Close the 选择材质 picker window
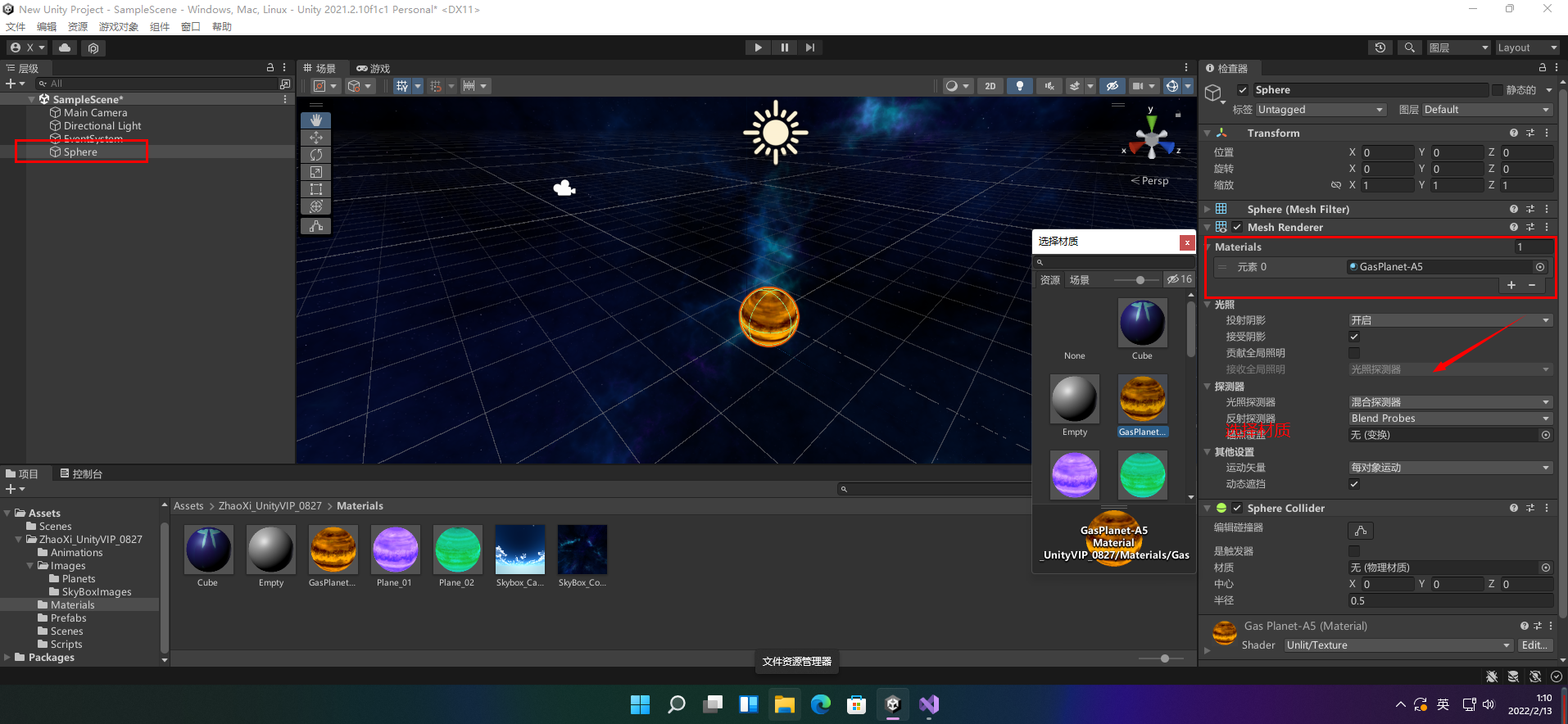Viewport: 1568px width, 724px height. (x=1186, y=242)
